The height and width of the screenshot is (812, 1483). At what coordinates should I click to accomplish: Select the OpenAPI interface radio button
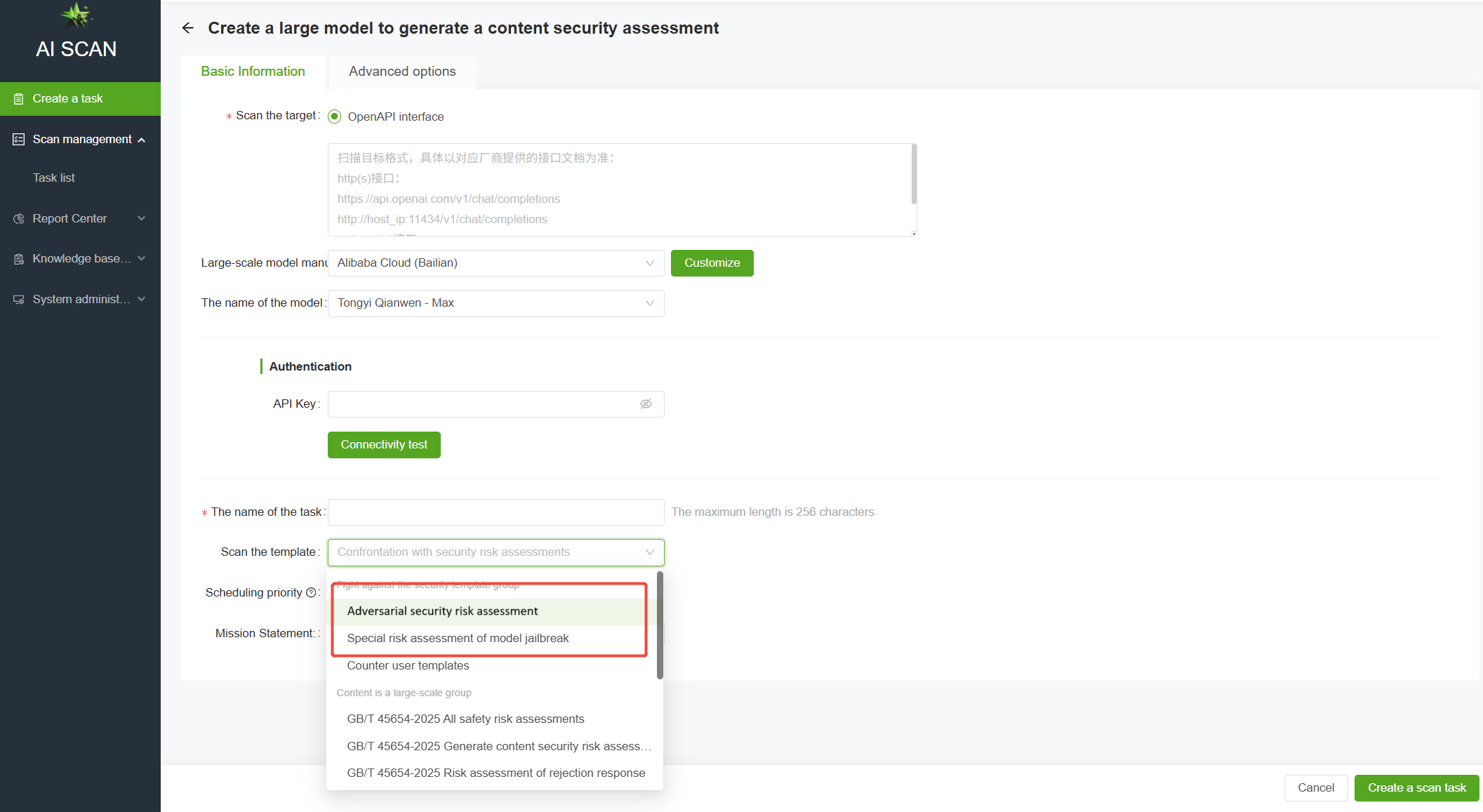(x=335, y=117)
